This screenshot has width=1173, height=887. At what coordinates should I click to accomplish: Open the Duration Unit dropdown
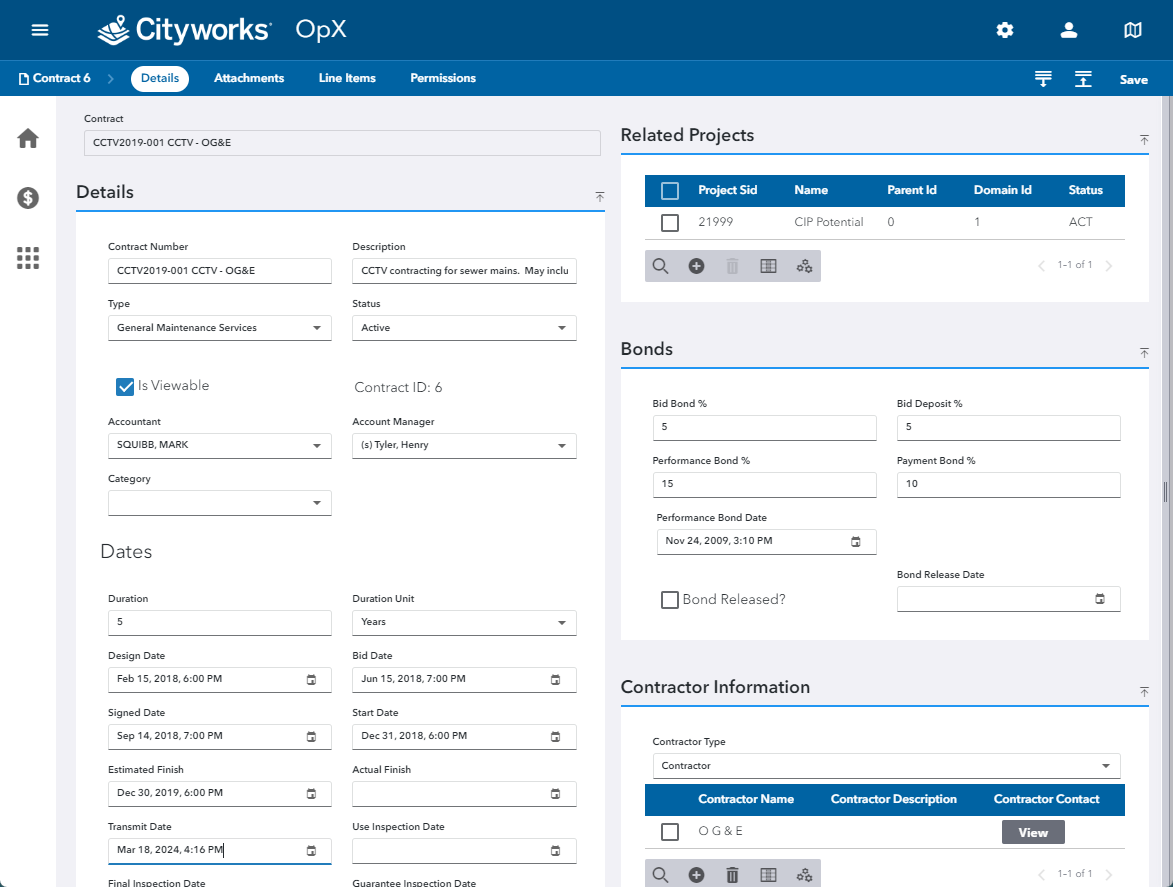pos(464,622)
